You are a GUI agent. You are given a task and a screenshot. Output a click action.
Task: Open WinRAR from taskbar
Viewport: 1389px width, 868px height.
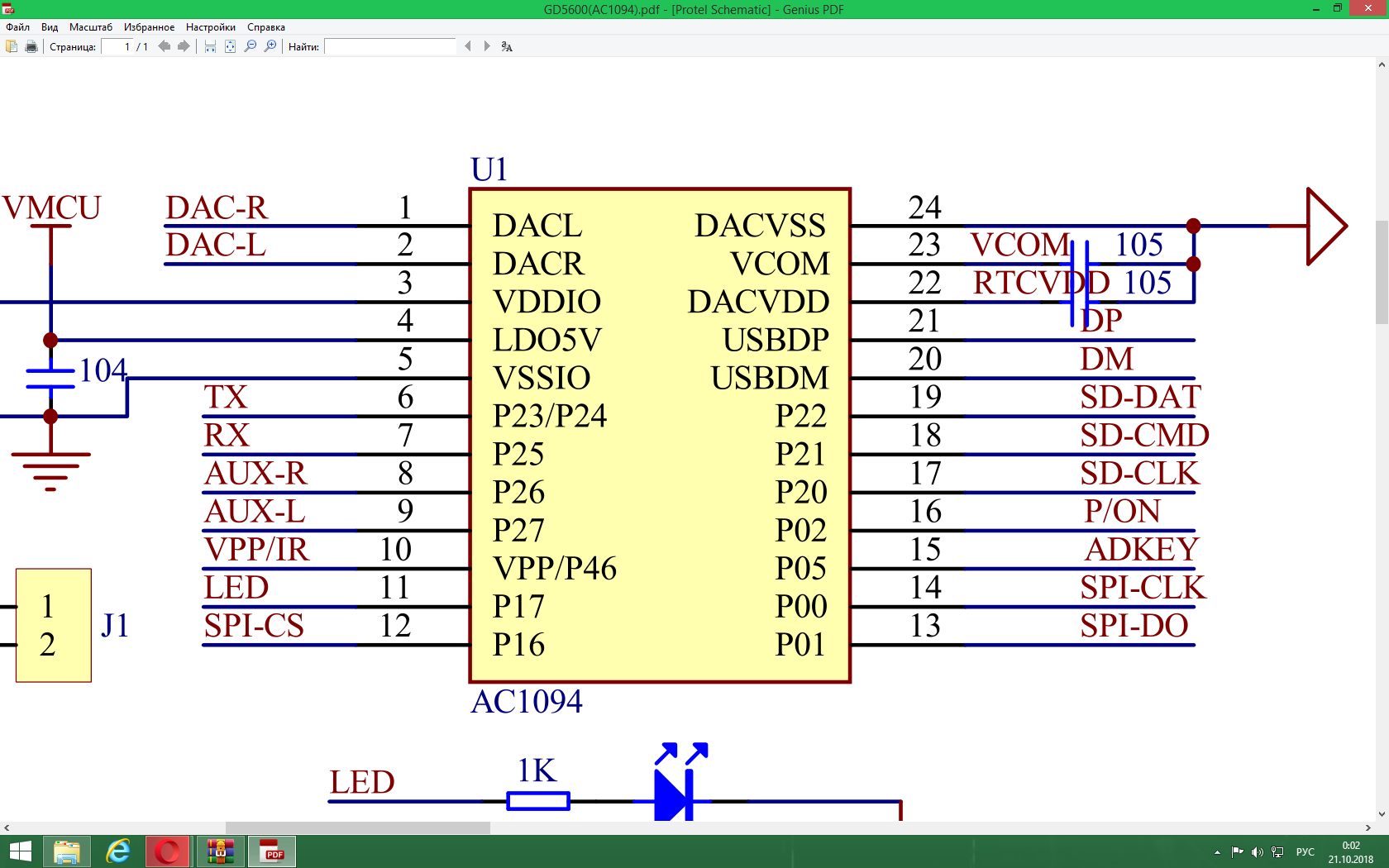pyautogui.click(x=220, y=851)
